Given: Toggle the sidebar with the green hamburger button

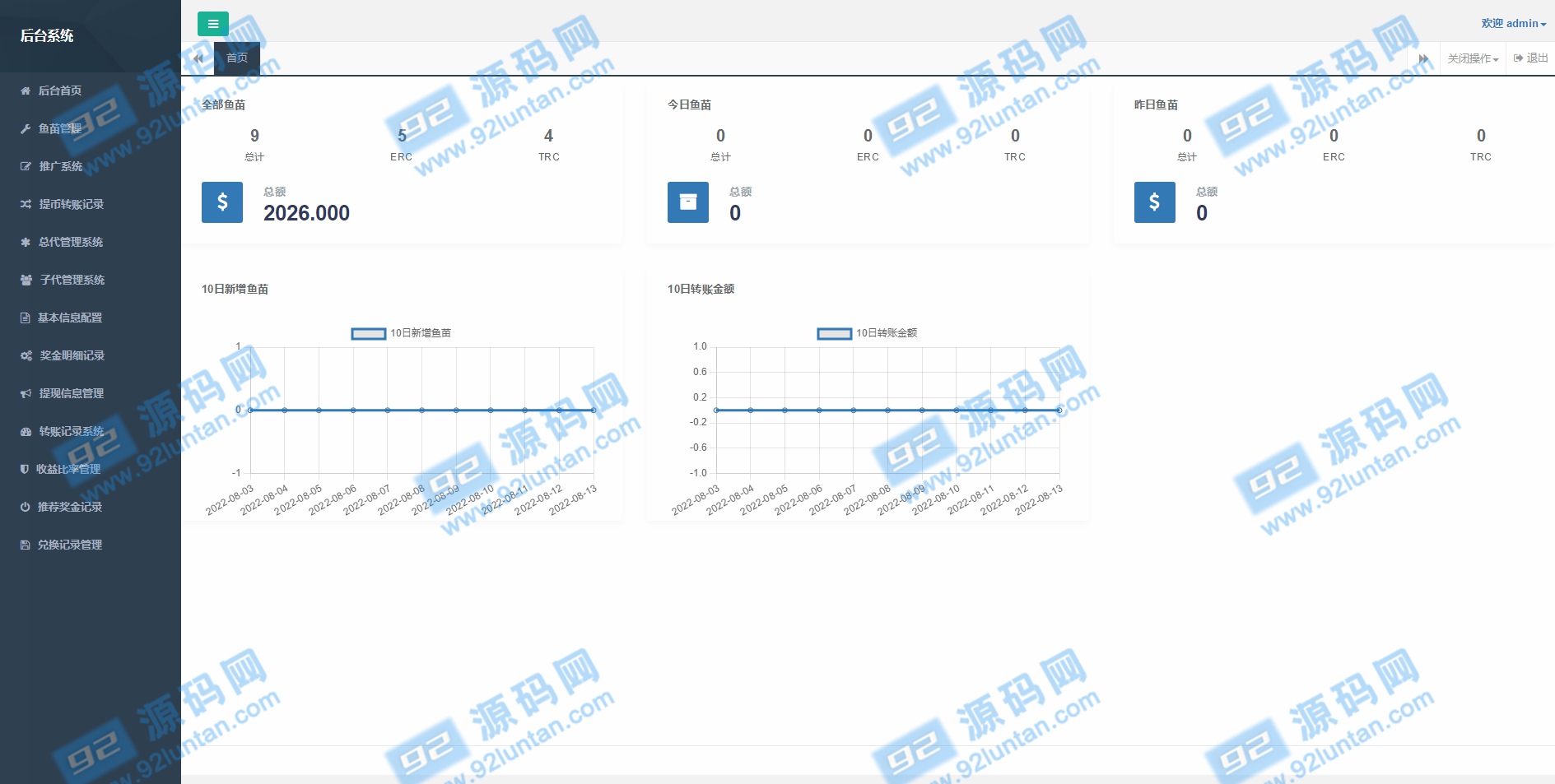Looking at the screenshot, I should 213,24.
